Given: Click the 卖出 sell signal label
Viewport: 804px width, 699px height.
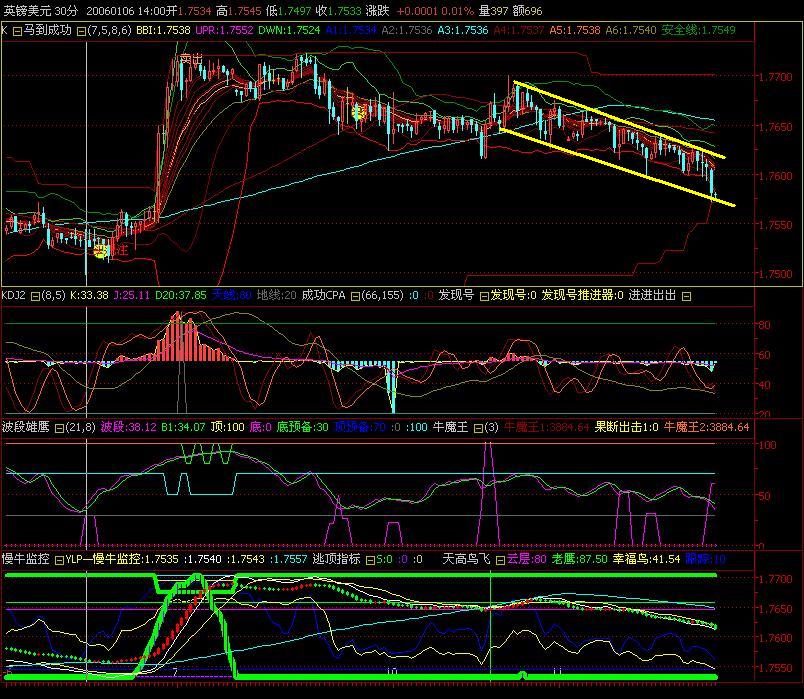Looking at the screenshot, I should 191,60.
